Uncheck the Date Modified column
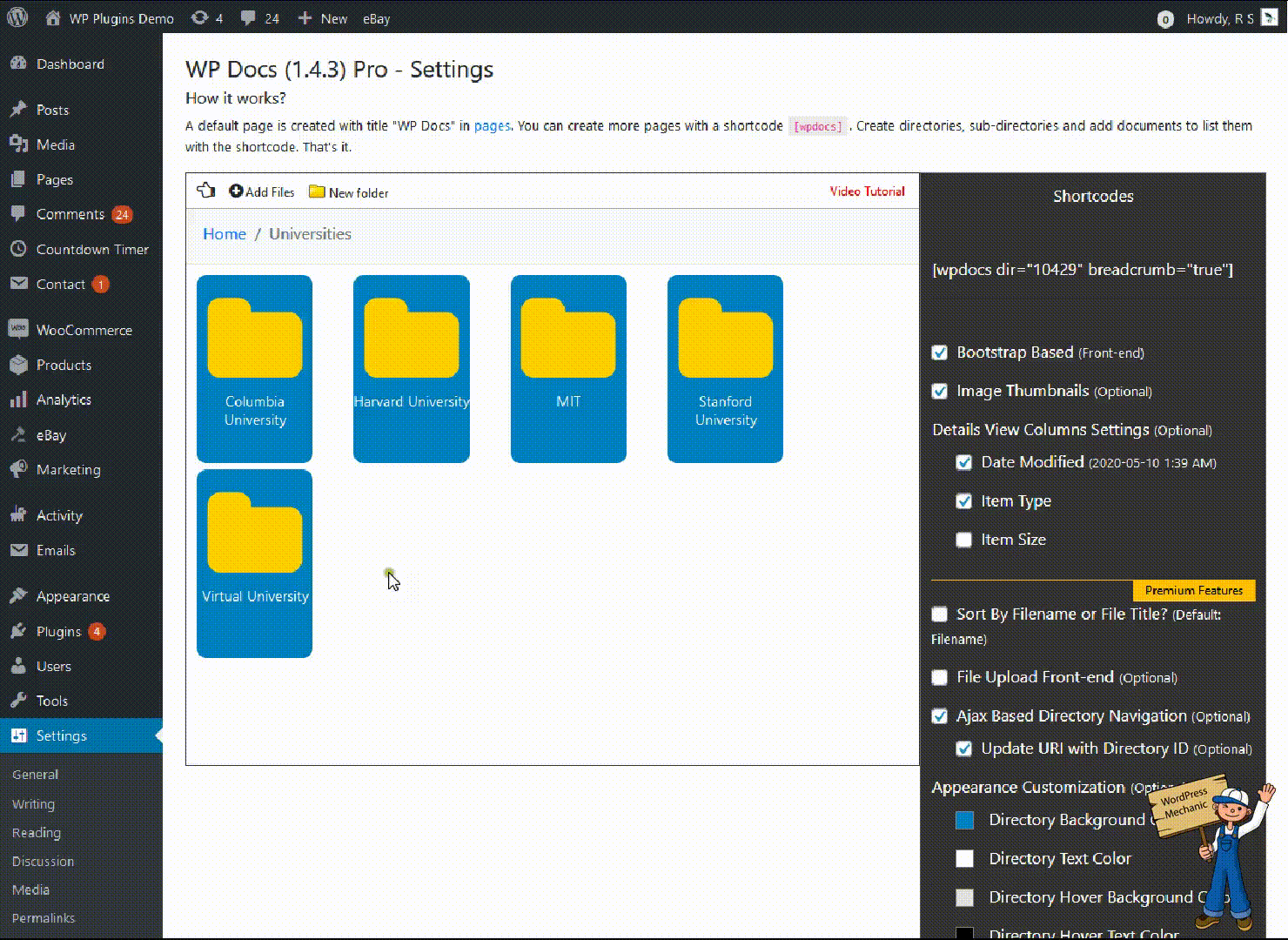The image size is (1288, 940). click(x=964, y=462)
